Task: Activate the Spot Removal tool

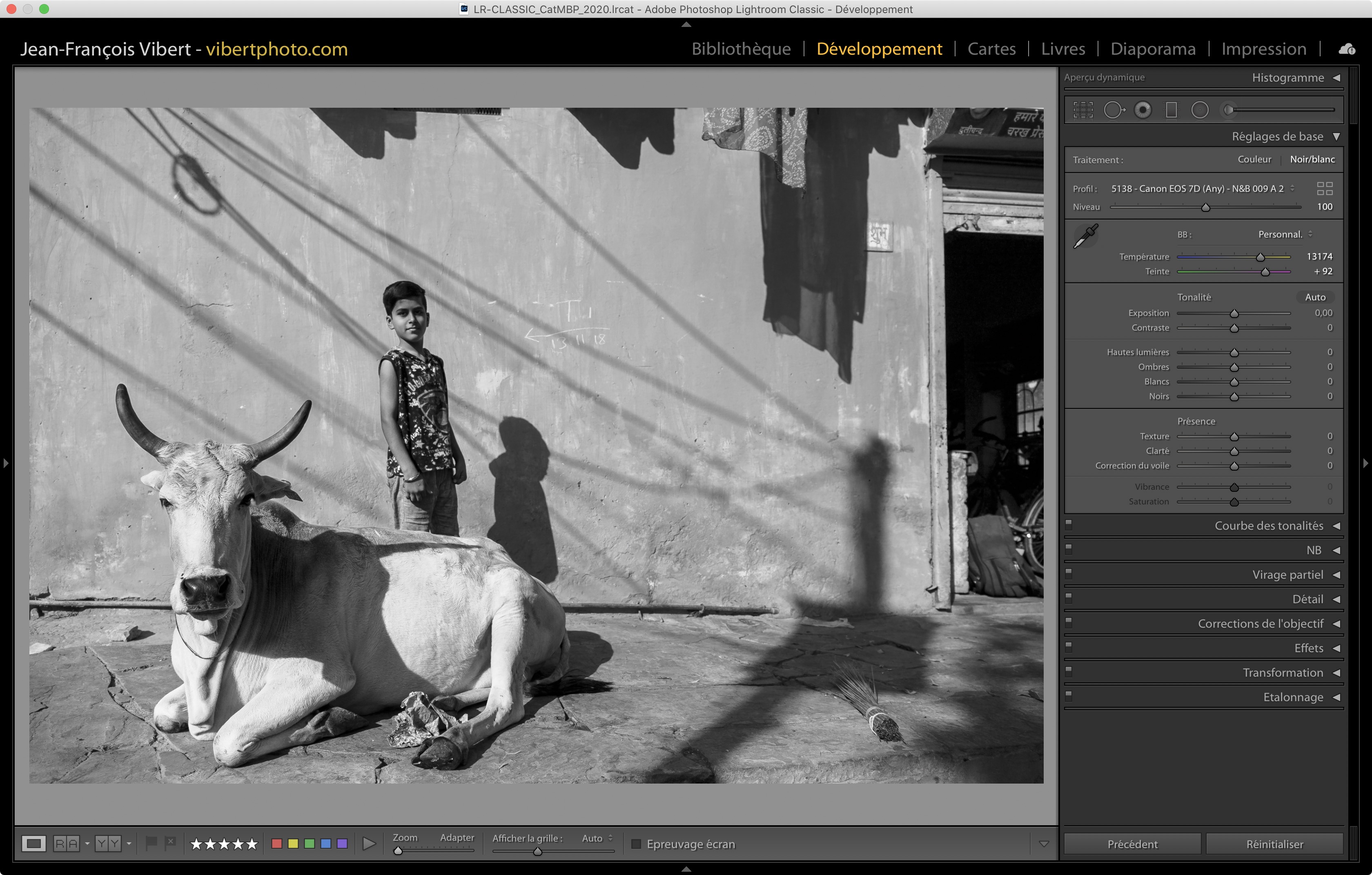Action: point(1114,110)
